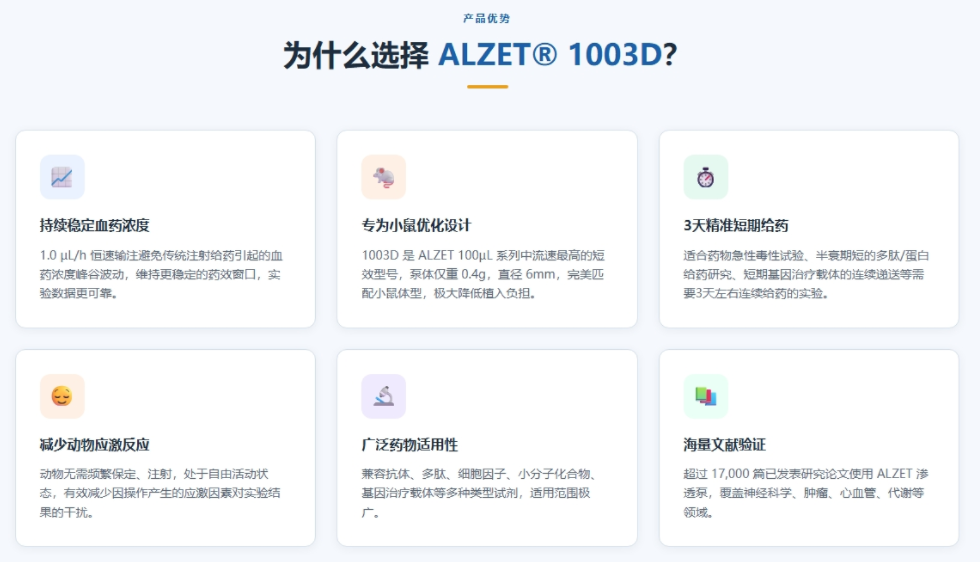980x562 pixels.
Task: Click the description starting 兼容抗体、多肽
Action: point(479,493)
